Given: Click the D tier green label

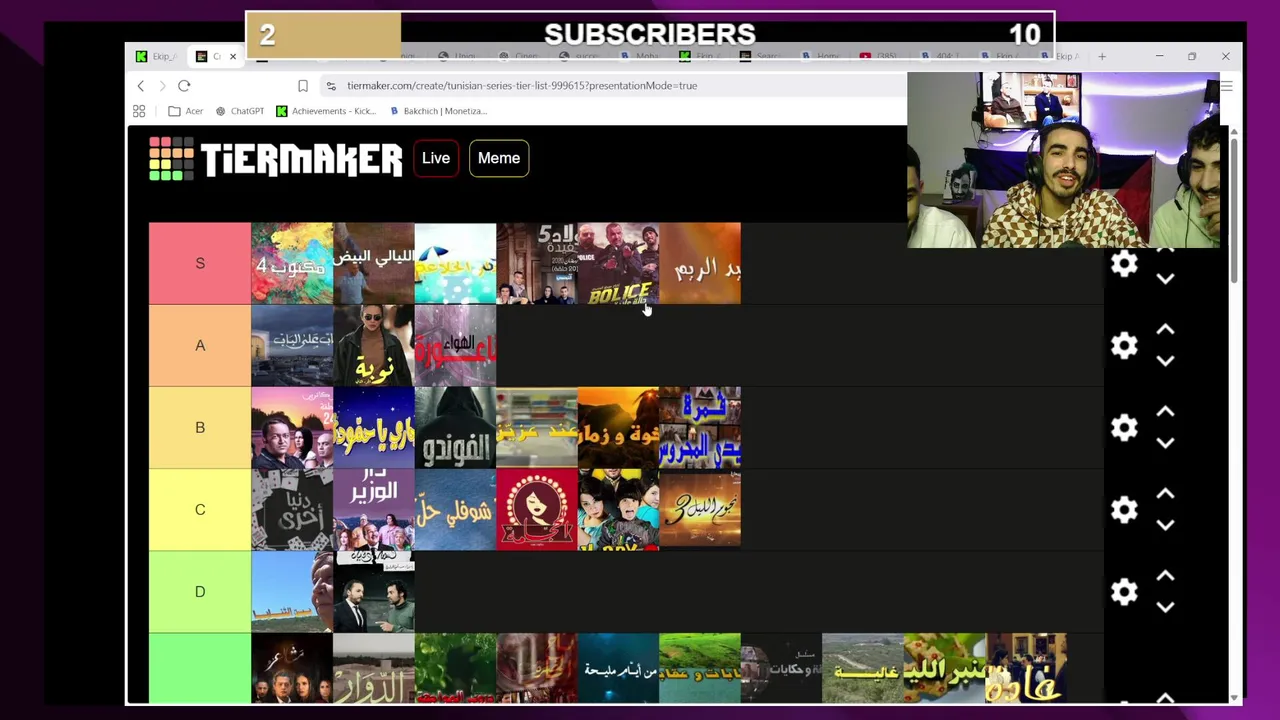Looking at the screenshot, I should (x=200, y=592).
